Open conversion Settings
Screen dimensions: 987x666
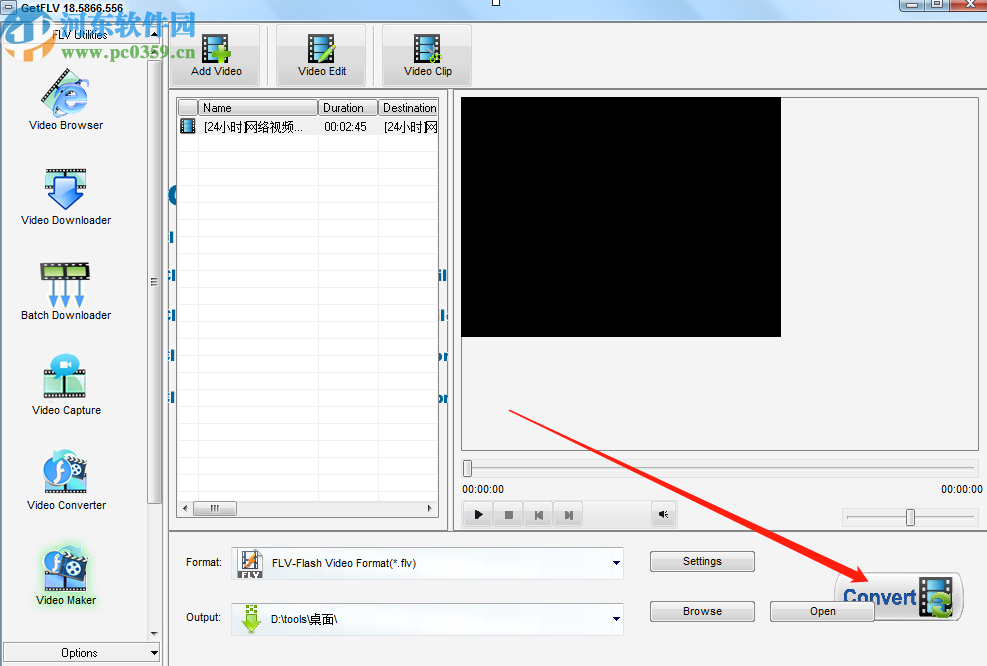pos(702,561)
